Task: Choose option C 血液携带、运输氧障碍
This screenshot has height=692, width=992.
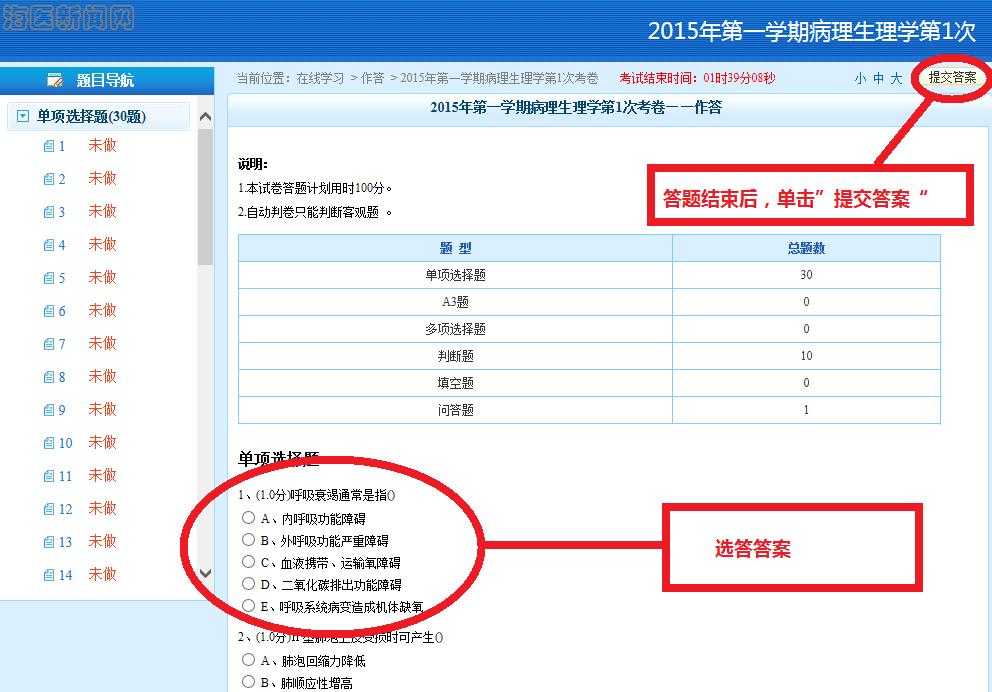Action: [x=249, y=562]
